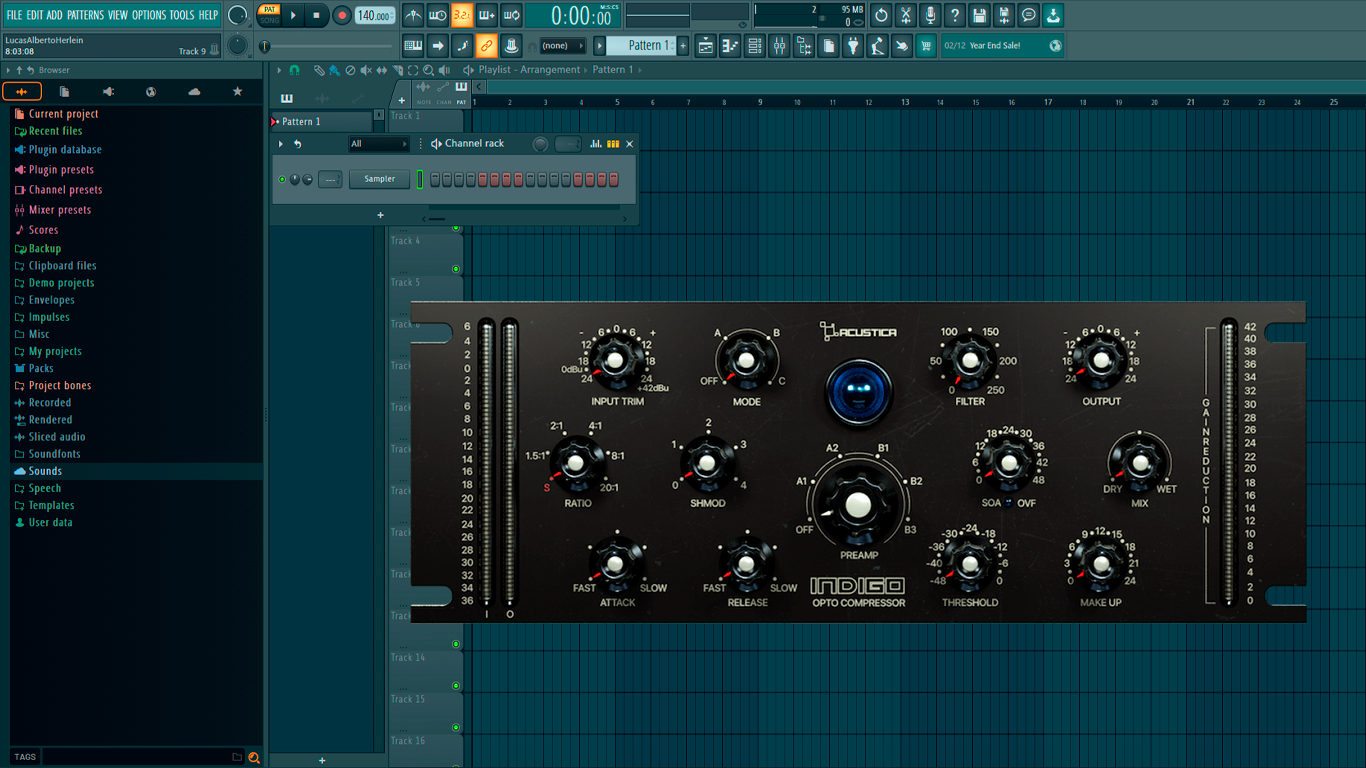The width and height of the screenshot is (1366, 768).
Task: Click the download content library icon
Action: (x=1053, y=15)
